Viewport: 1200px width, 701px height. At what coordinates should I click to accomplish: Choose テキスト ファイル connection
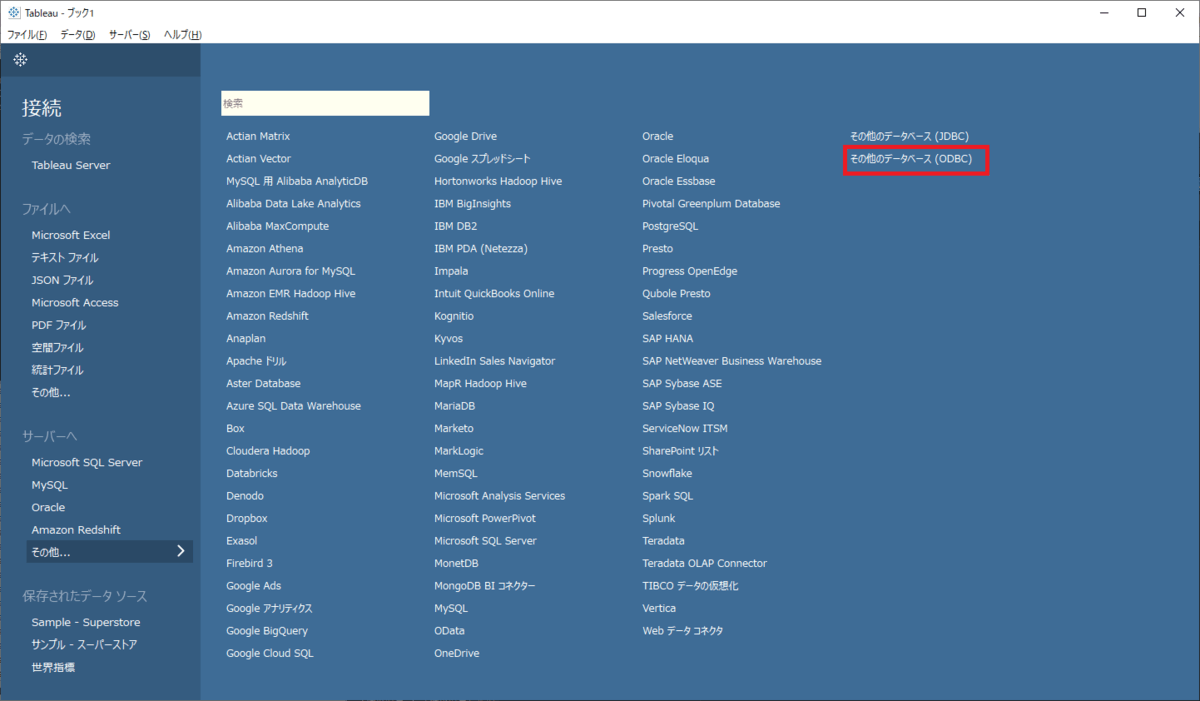click(65, 258)
